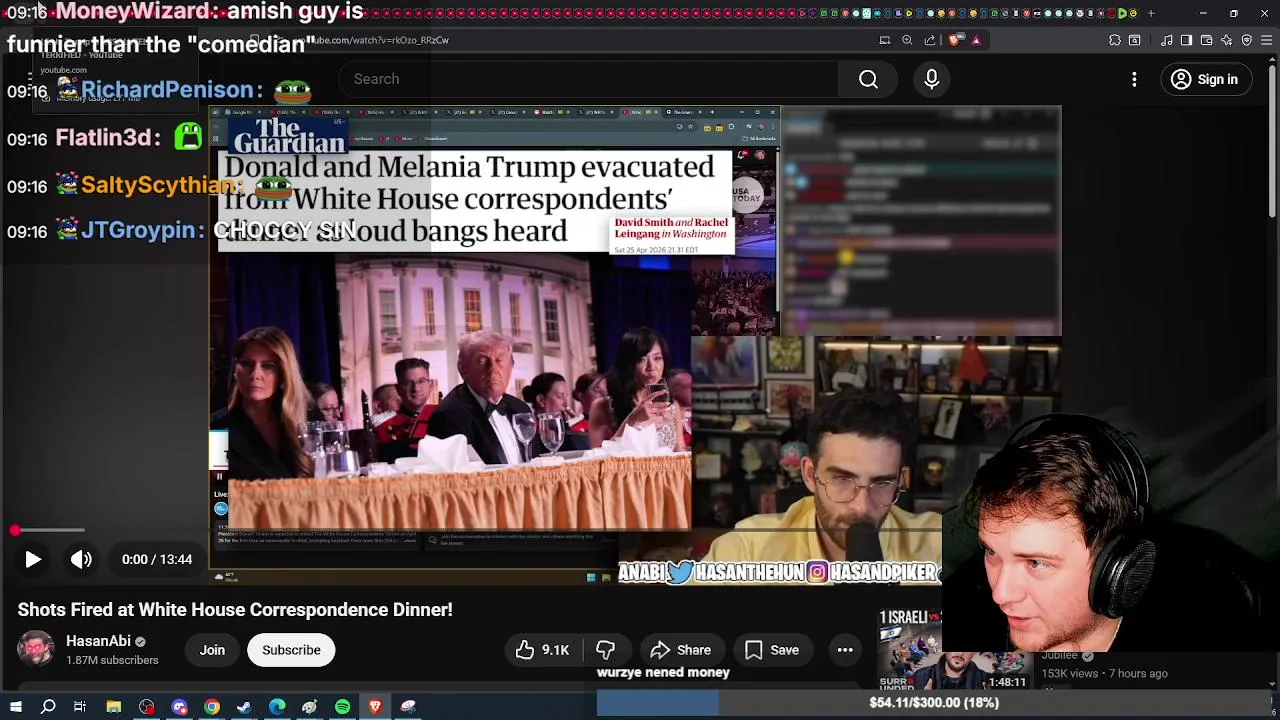Open Brave playlist music note icon

[x=1166, y=40]
